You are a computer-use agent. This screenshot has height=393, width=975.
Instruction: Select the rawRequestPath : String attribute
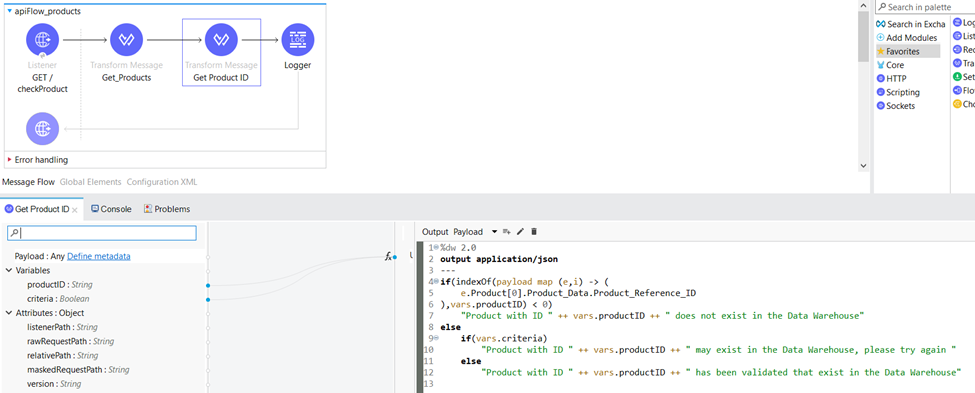tap(70, 341)
